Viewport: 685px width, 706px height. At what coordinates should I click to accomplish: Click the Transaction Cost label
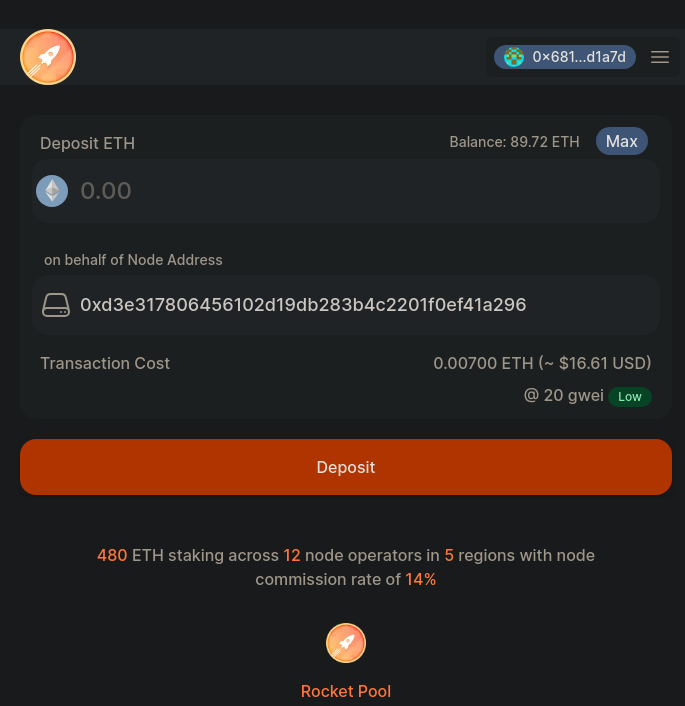(x=105, y=363)
